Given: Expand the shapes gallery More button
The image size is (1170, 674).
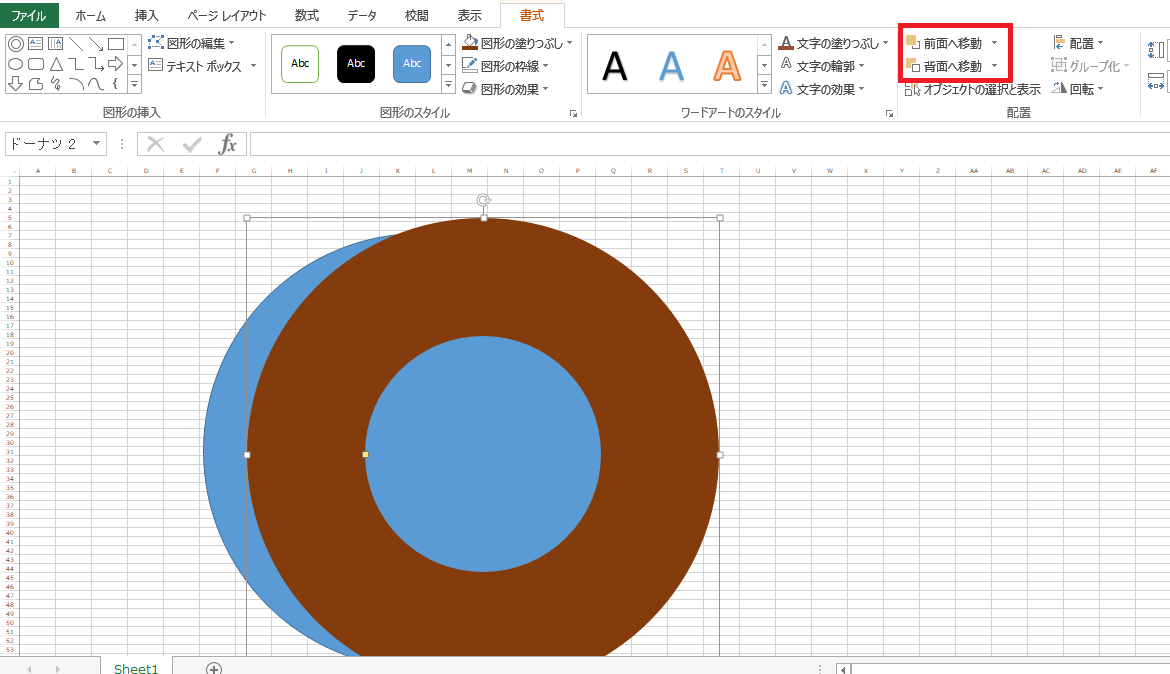Looking at the screenshot, I should (x=134, y=85).
